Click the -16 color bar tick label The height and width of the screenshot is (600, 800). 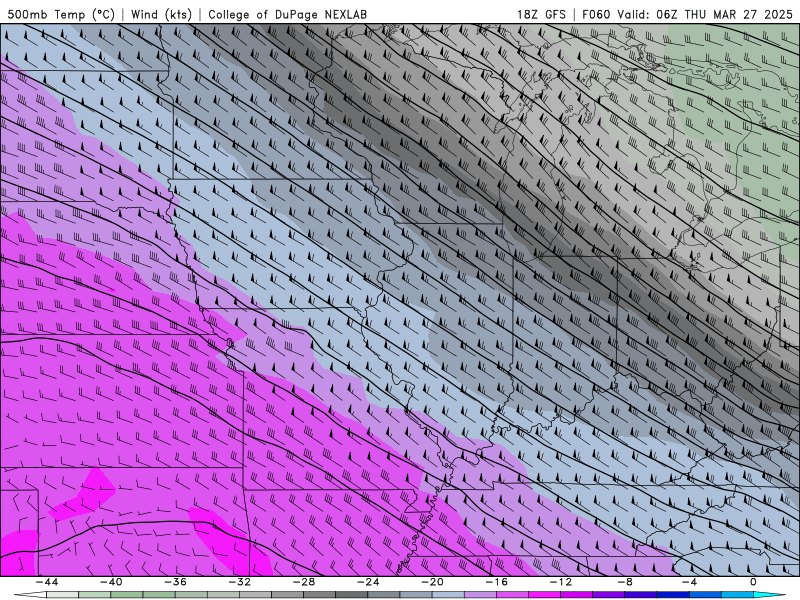tap(497, 582)
